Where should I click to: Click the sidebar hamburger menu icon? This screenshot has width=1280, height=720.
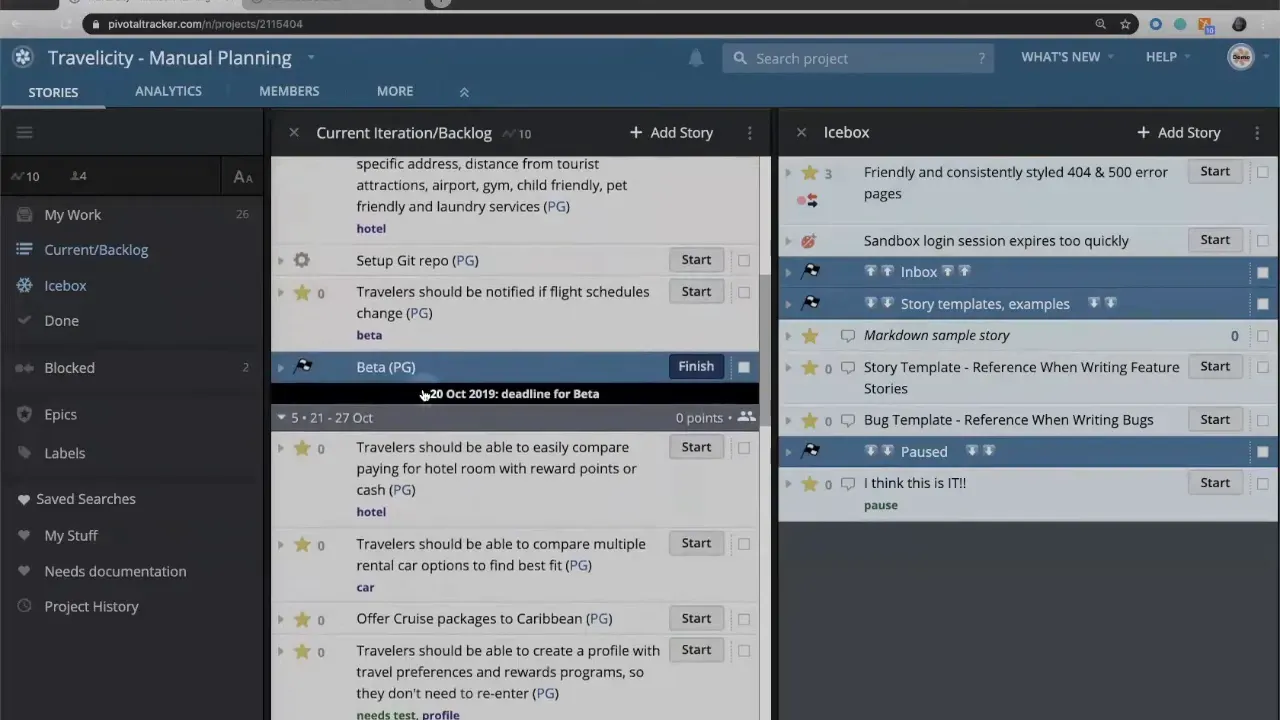click(x=24, y=132)
